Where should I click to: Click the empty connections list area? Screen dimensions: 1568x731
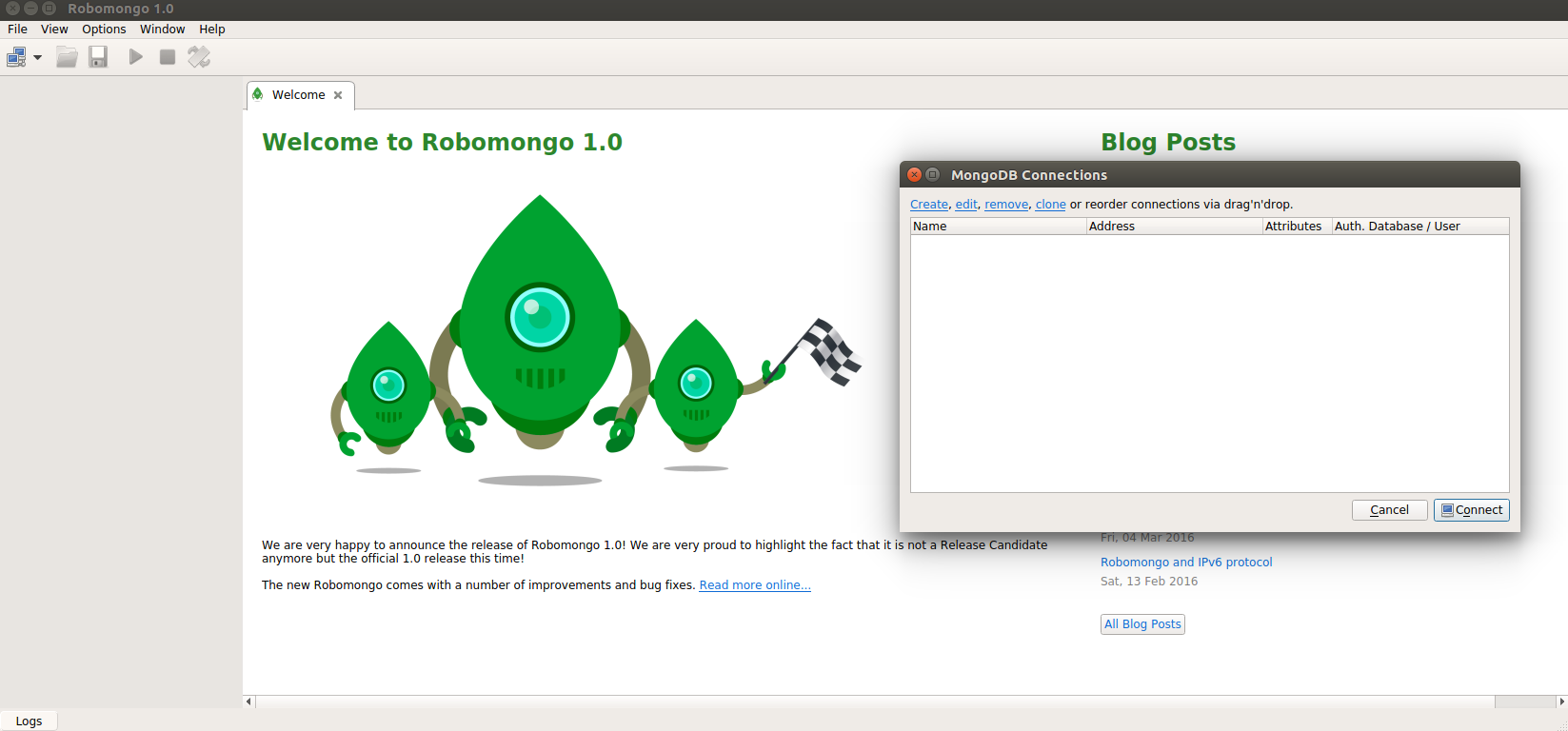tap(1209, 364)
